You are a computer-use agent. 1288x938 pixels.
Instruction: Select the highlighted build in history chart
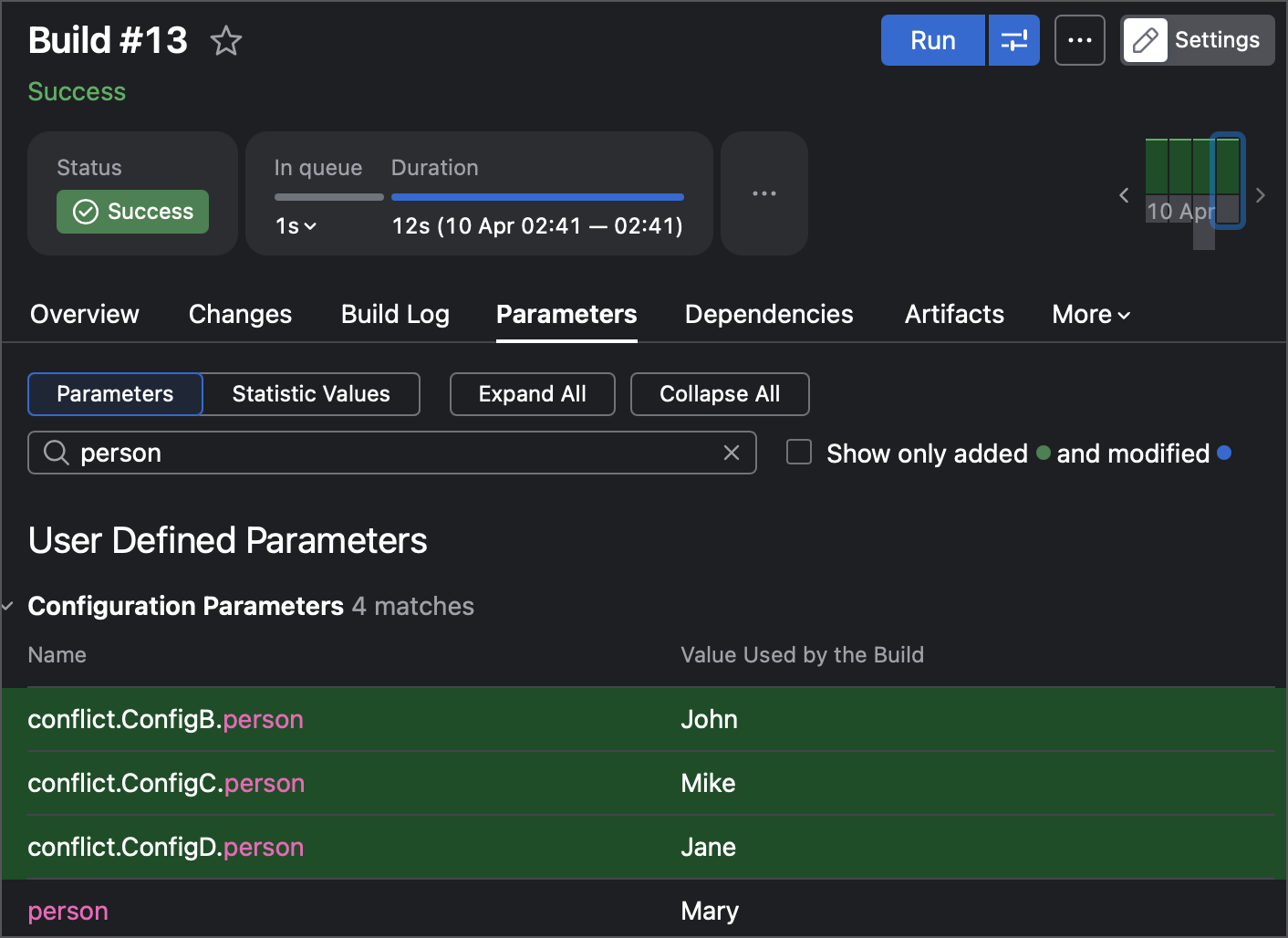point(1228,181)
